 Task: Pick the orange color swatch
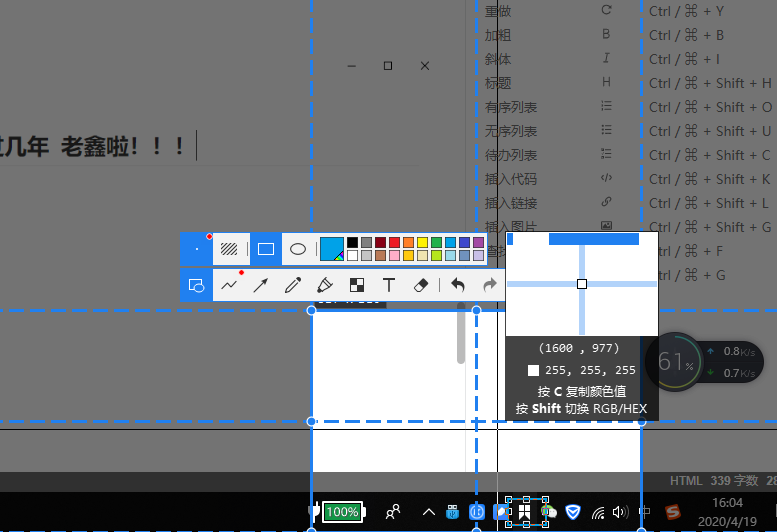[408, 242]
